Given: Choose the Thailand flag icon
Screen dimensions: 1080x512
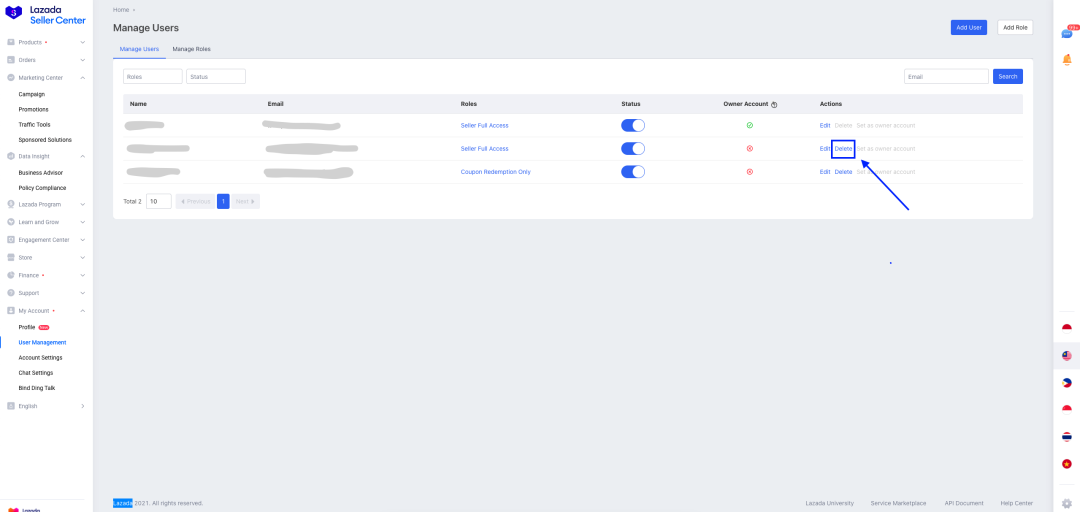Looking at the screenshot, I should pyautogui.click(x=1066, y=437).
